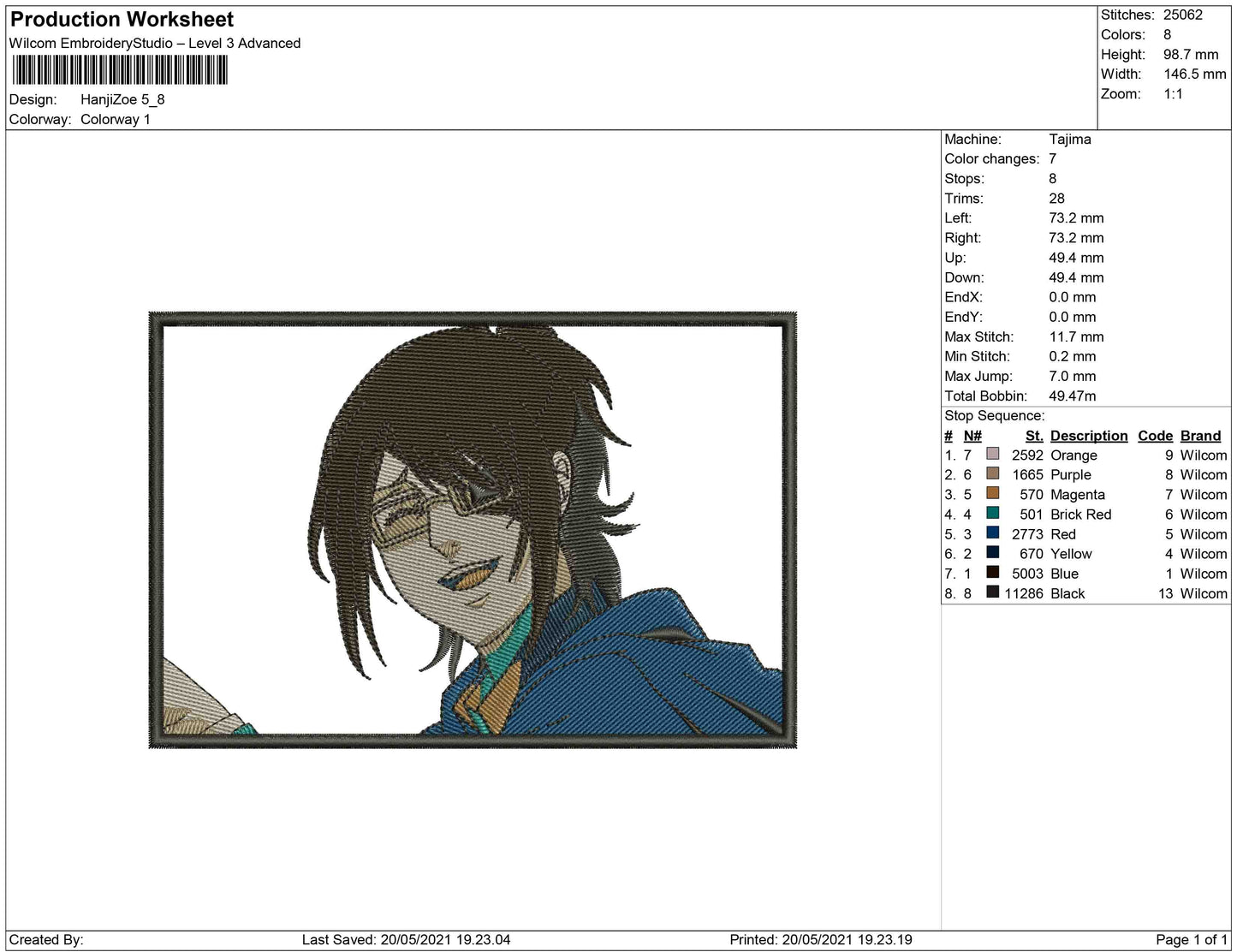1237x952 pixels.
Task: Select the "Magenta" description in stop 3
Action: 1078,495
